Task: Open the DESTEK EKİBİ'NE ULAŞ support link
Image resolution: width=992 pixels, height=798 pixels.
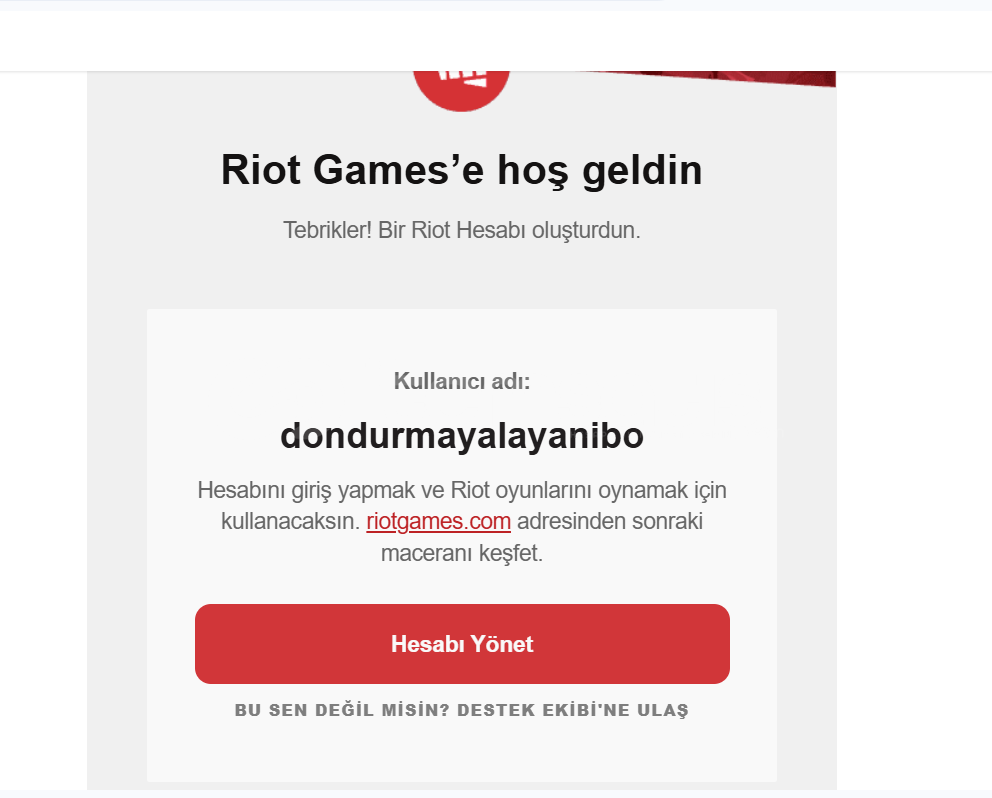Action: coord(573,710)
